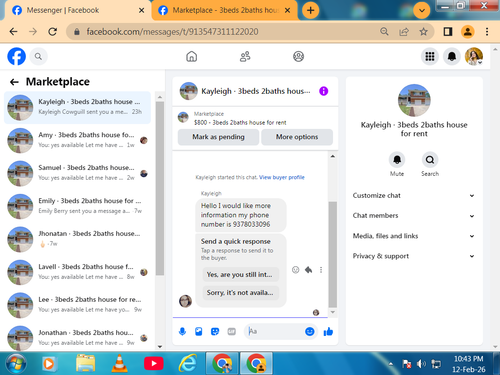
Task: Open the Friends icon in top navigation
Action: click(x=245, y=56)
